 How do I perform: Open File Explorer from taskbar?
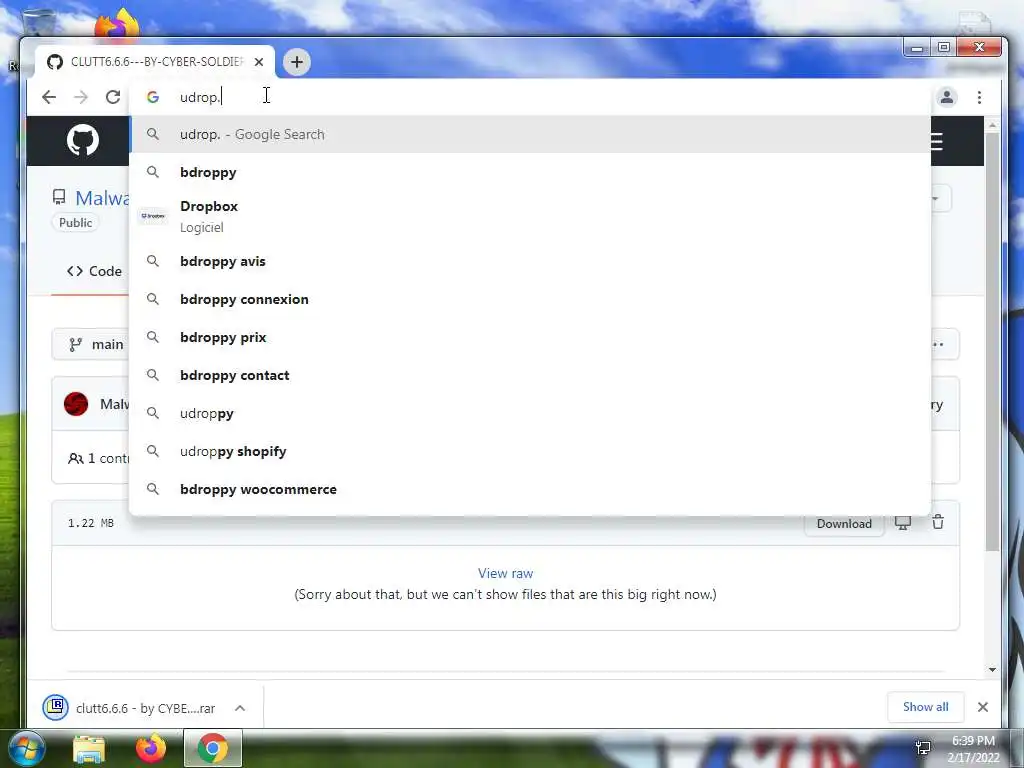[89, 749]
